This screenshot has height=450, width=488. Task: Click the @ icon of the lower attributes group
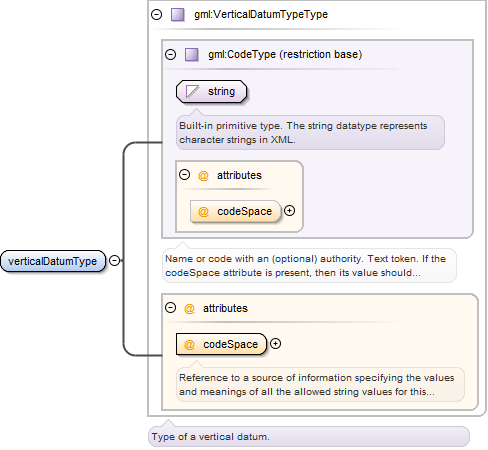pos(189,308)
